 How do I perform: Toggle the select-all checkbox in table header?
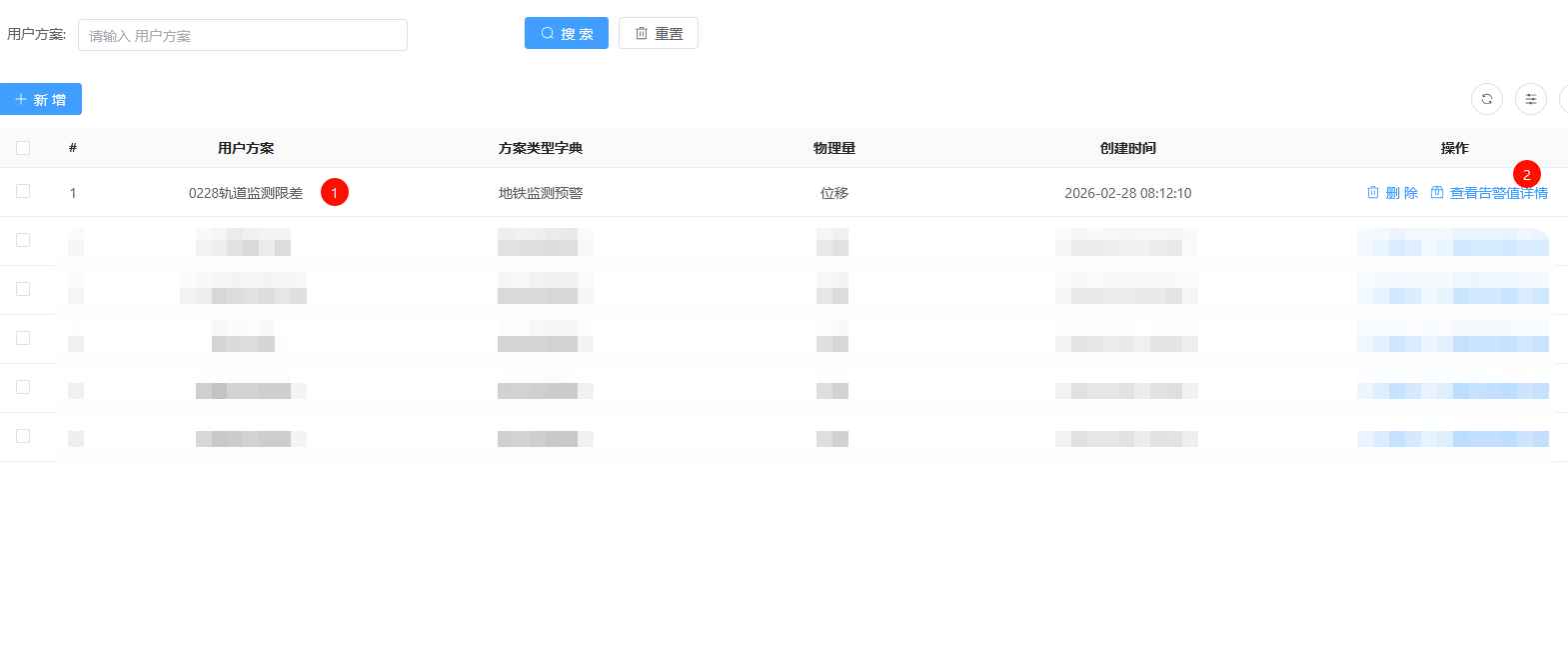click(x=23, y=148)
